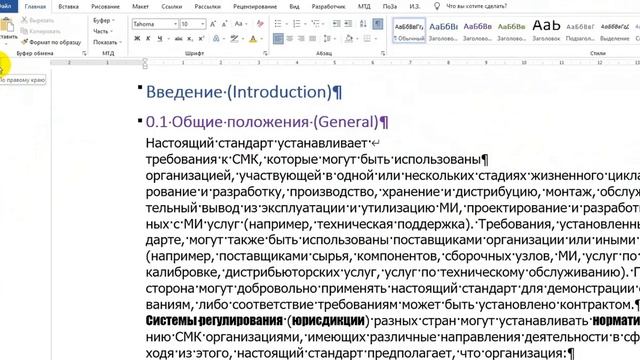The height and width of the screenshot is (360, 640).
Task: Toggle italic (К) formatting
Action: [x=148, y=39]
